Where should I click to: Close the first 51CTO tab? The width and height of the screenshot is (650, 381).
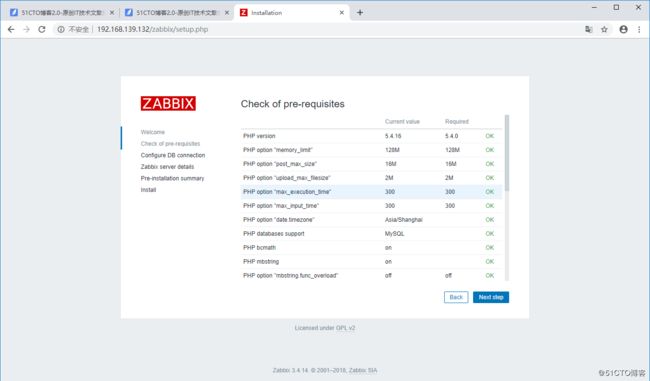pyautogui.click(x=112, y=13)
